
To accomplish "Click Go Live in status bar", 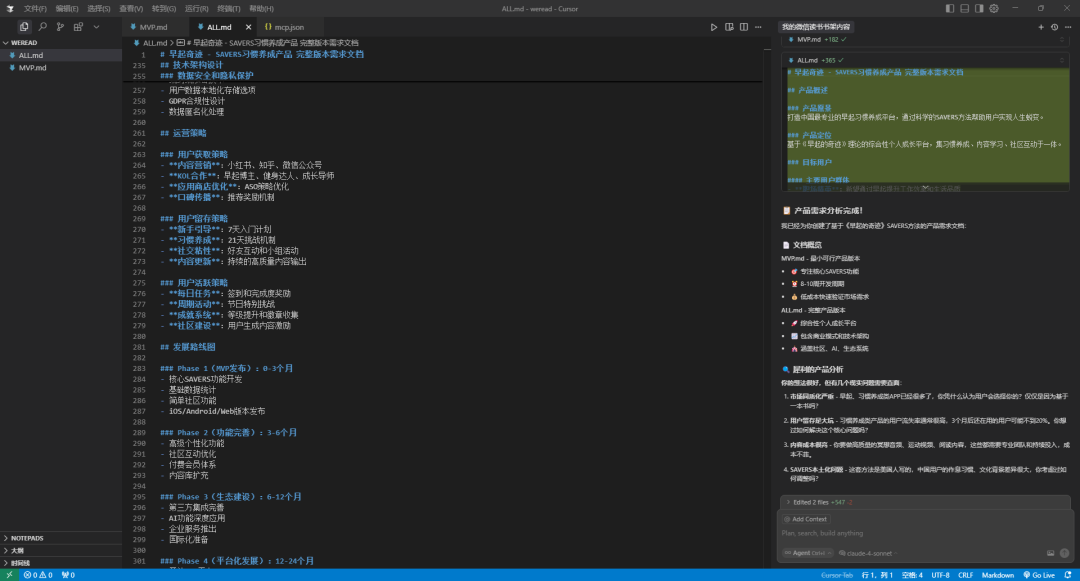I will point(1039,575).
